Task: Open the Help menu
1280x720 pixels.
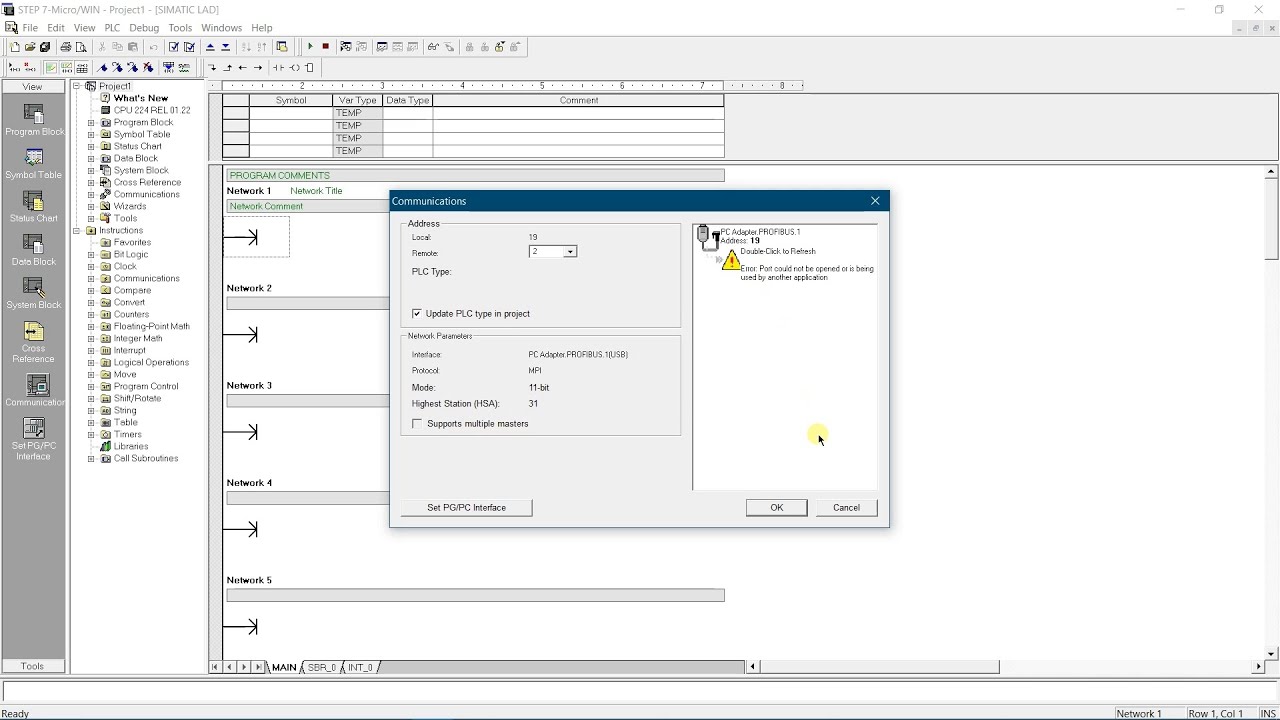Action: (262, 28)
